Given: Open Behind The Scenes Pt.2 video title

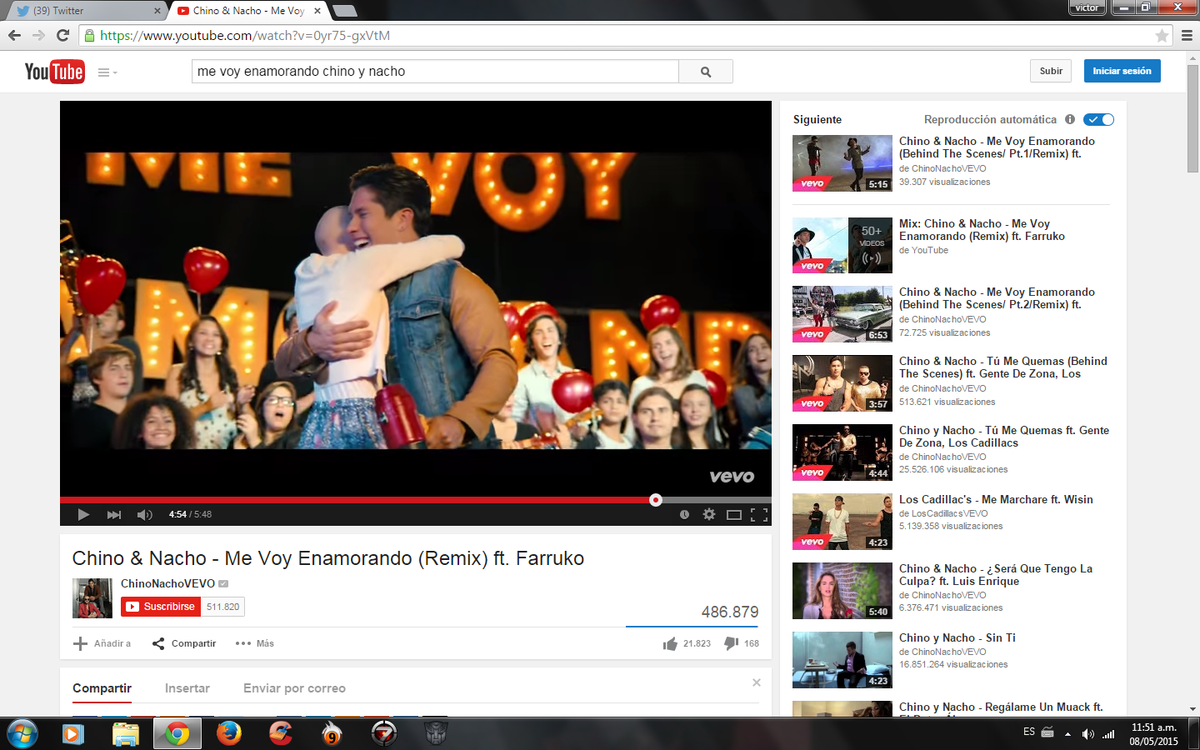Looking at the screenshot, I should (997, 298).
